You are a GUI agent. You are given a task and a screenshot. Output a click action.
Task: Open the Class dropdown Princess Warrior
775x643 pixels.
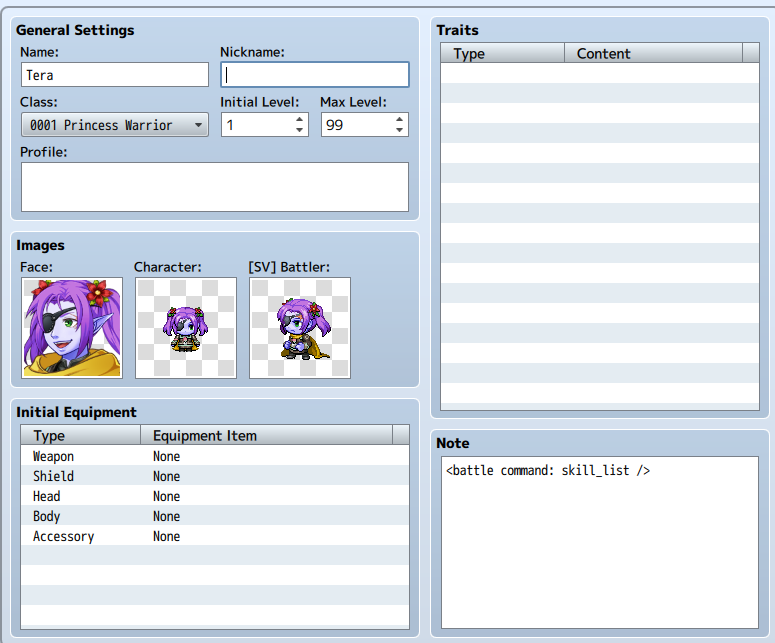click(115, 125)
